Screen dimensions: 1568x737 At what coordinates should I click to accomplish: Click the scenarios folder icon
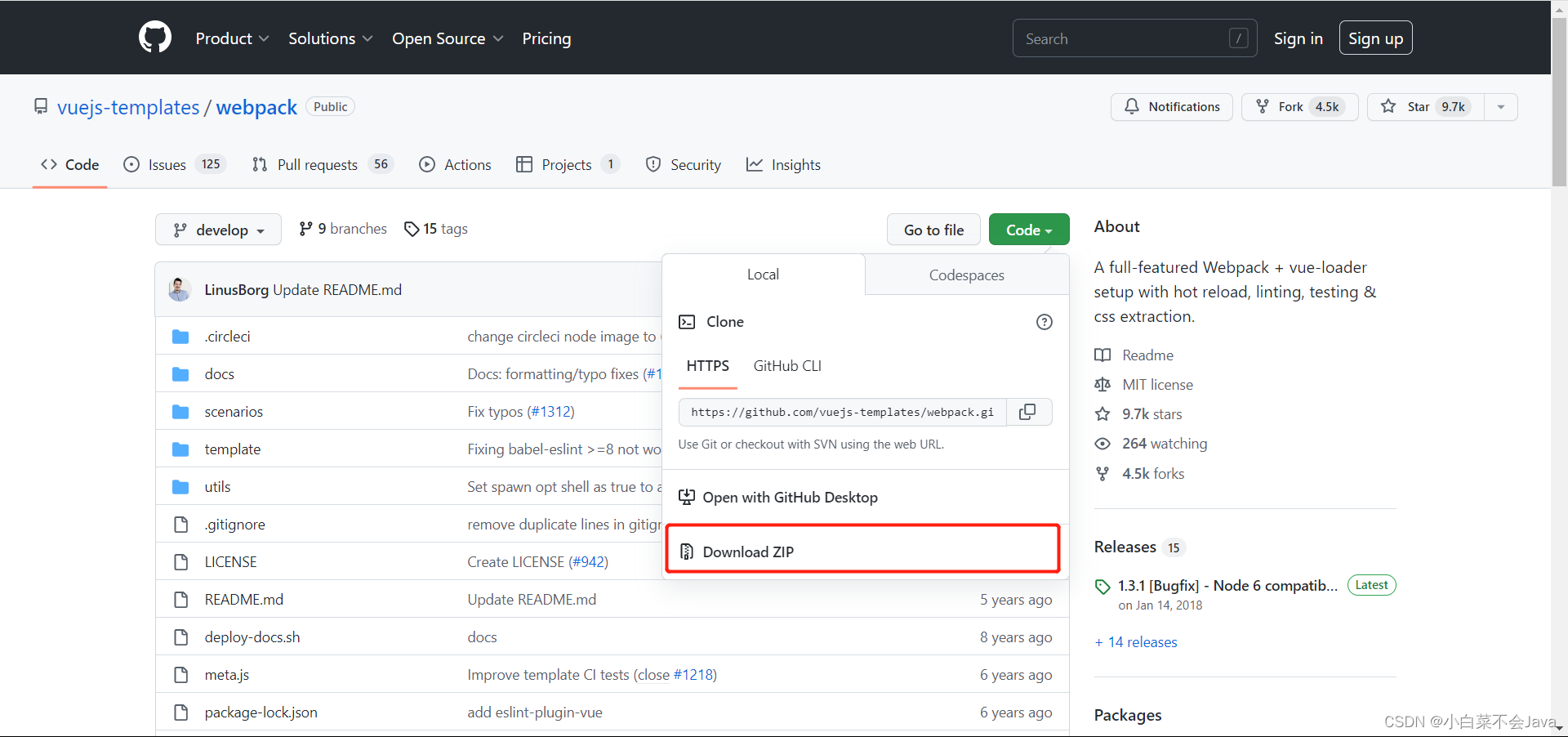(181, 412)
